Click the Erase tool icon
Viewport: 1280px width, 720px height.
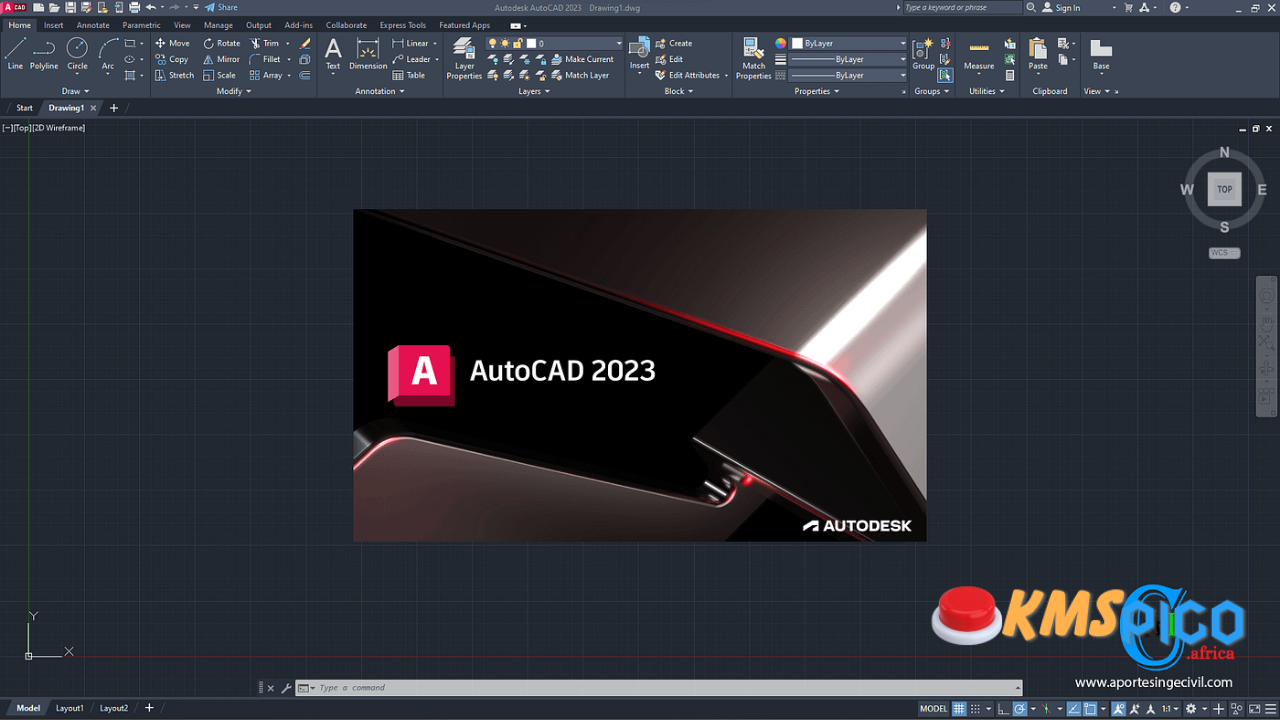pos(305,43)
